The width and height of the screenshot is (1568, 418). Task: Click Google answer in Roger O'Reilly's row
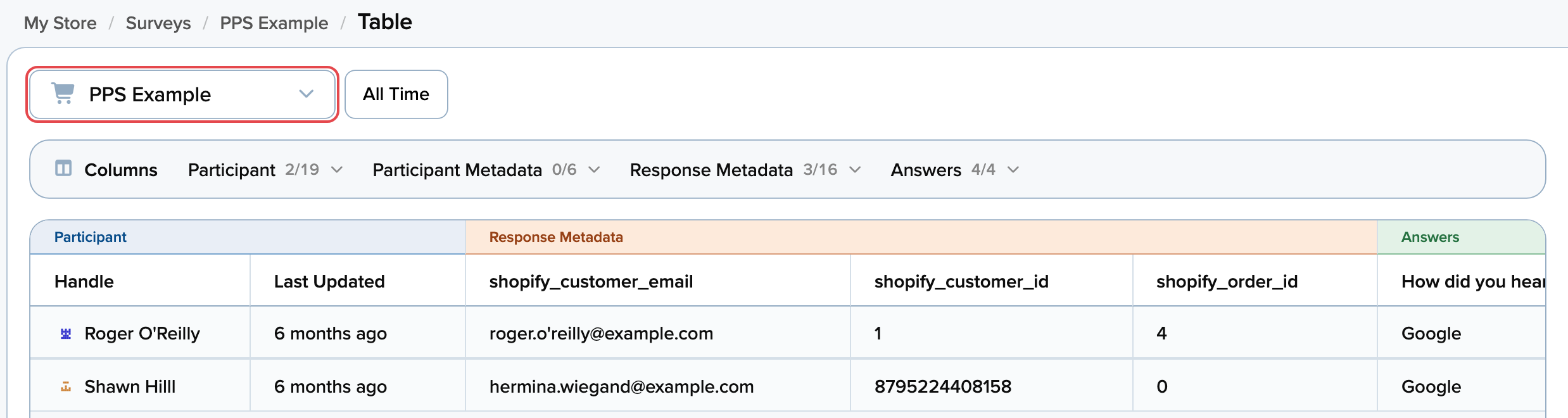[1462, 333]
